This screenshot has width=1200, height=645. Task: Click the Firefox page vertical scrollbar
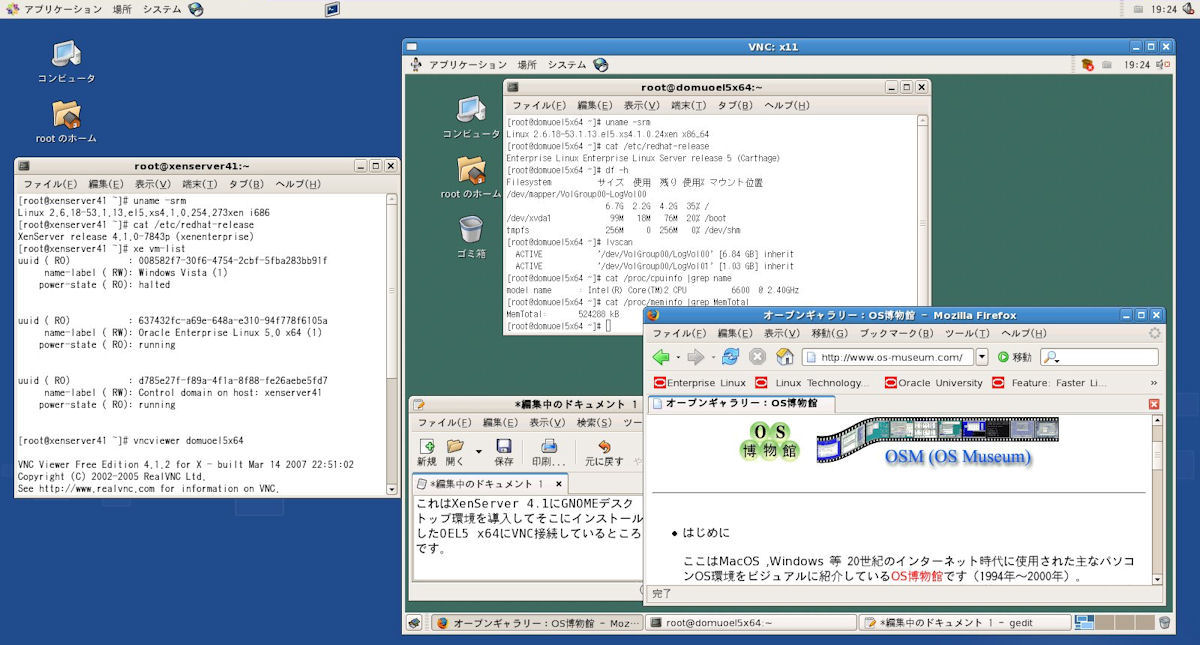[1158, 500]
